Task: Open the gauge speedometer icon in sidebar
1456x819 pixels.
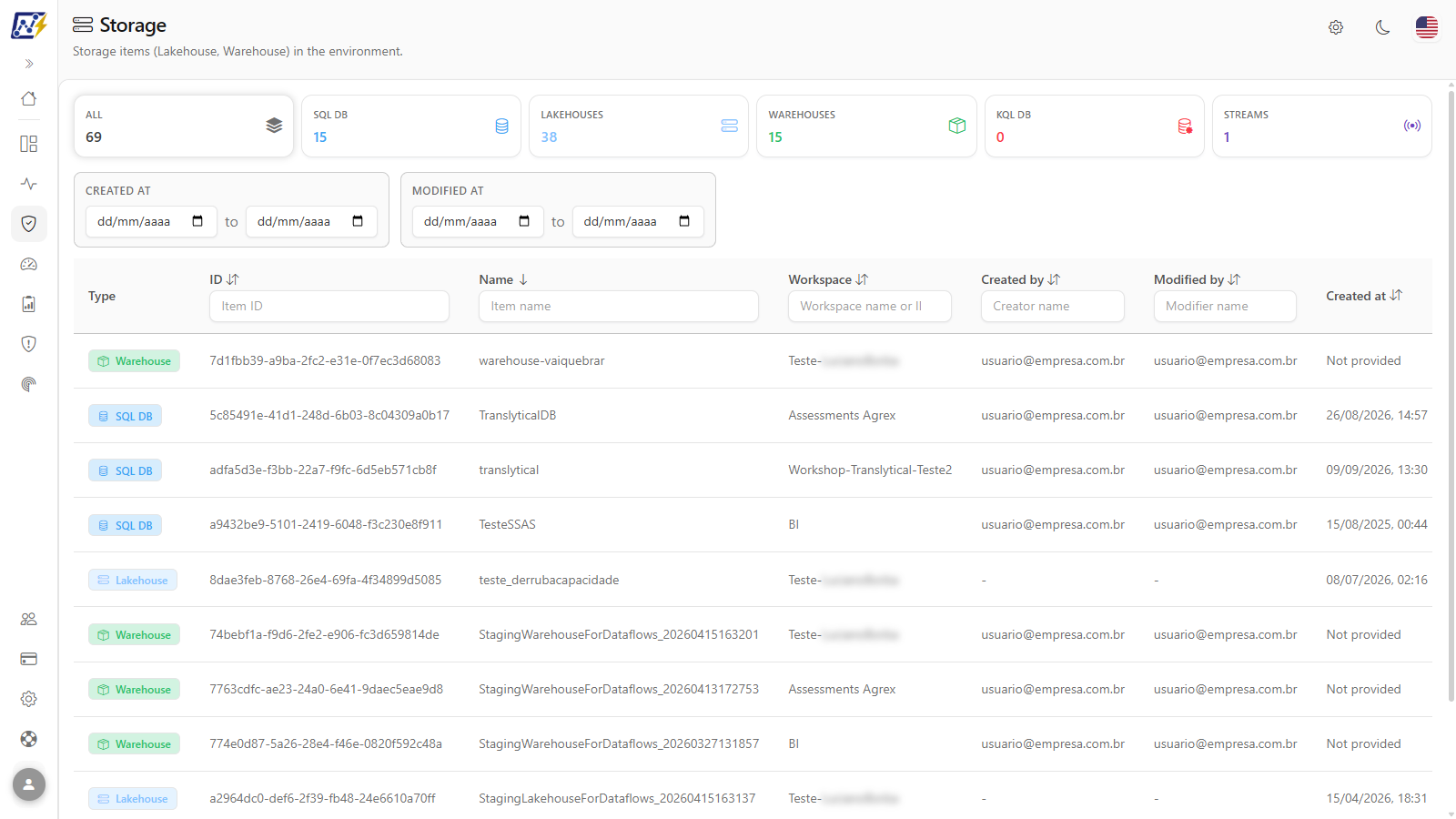Action: pos(29,264)
